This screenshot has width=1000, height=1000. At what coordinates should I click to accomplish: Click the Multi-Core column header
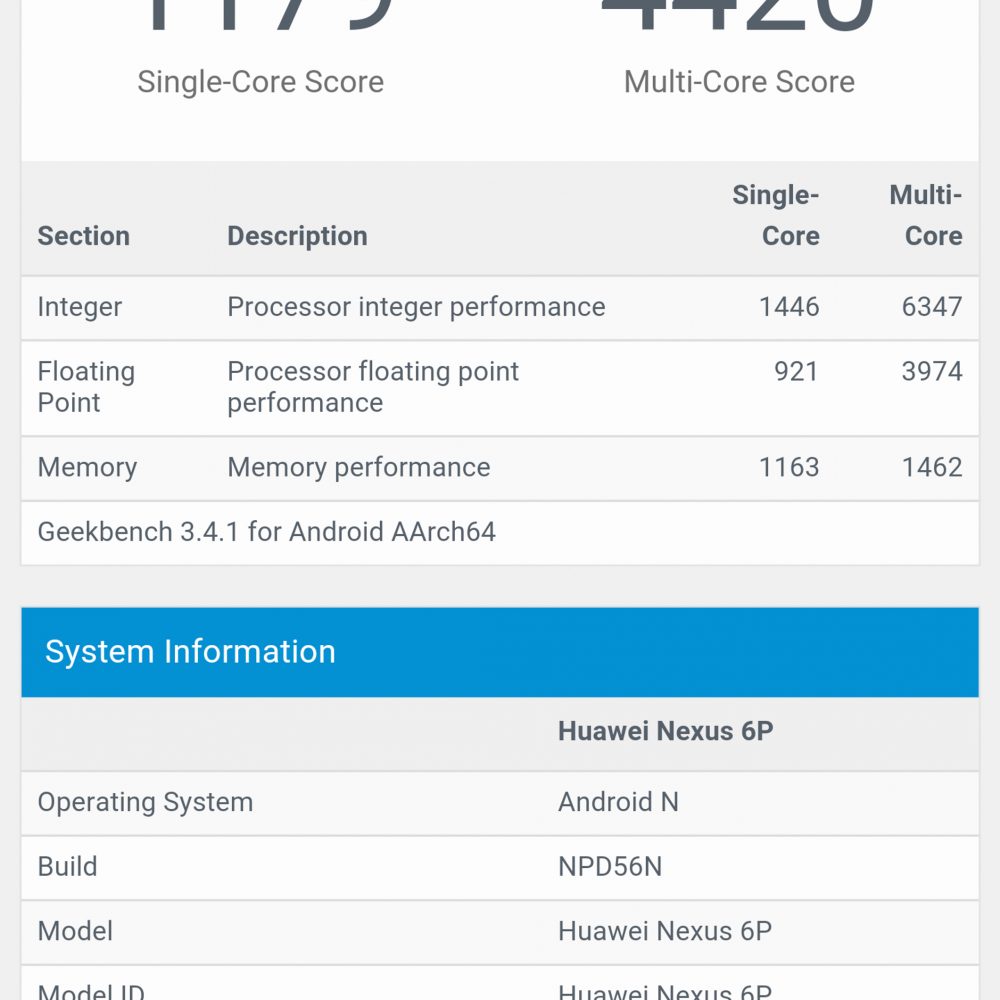pyautogui.click(x=925, y=216)
